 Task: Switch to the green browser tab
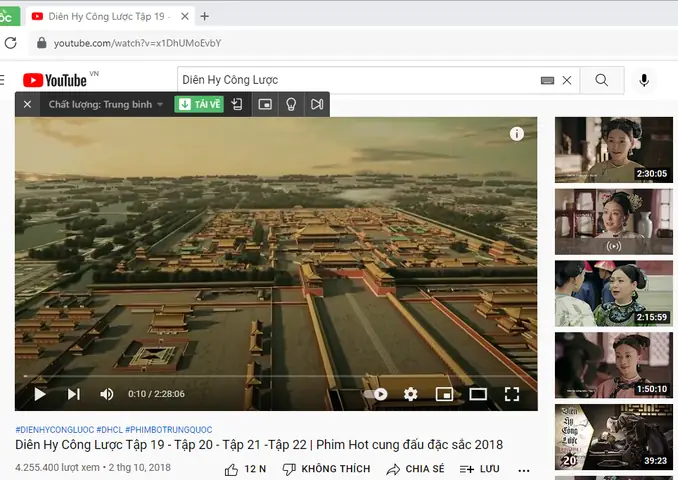(x=9, y=16)
